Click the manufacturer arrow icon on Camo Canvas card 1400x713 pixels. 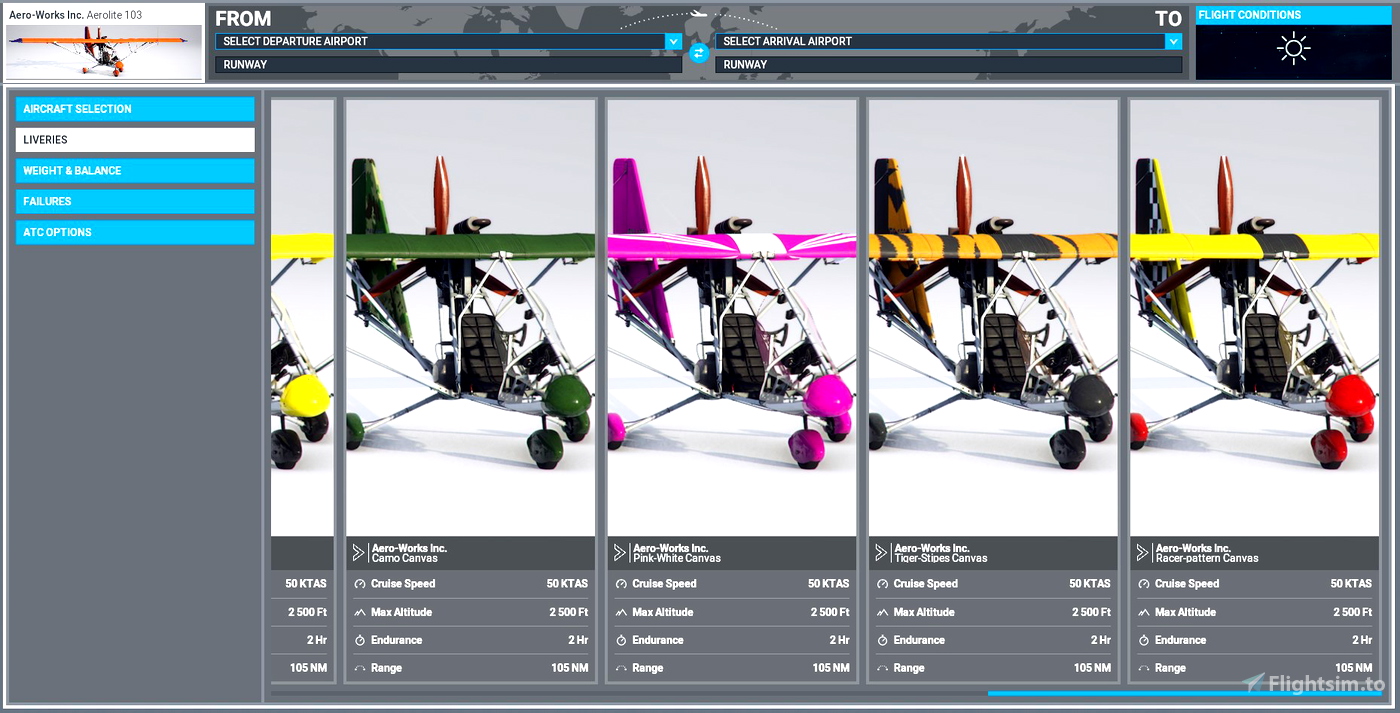359,553
